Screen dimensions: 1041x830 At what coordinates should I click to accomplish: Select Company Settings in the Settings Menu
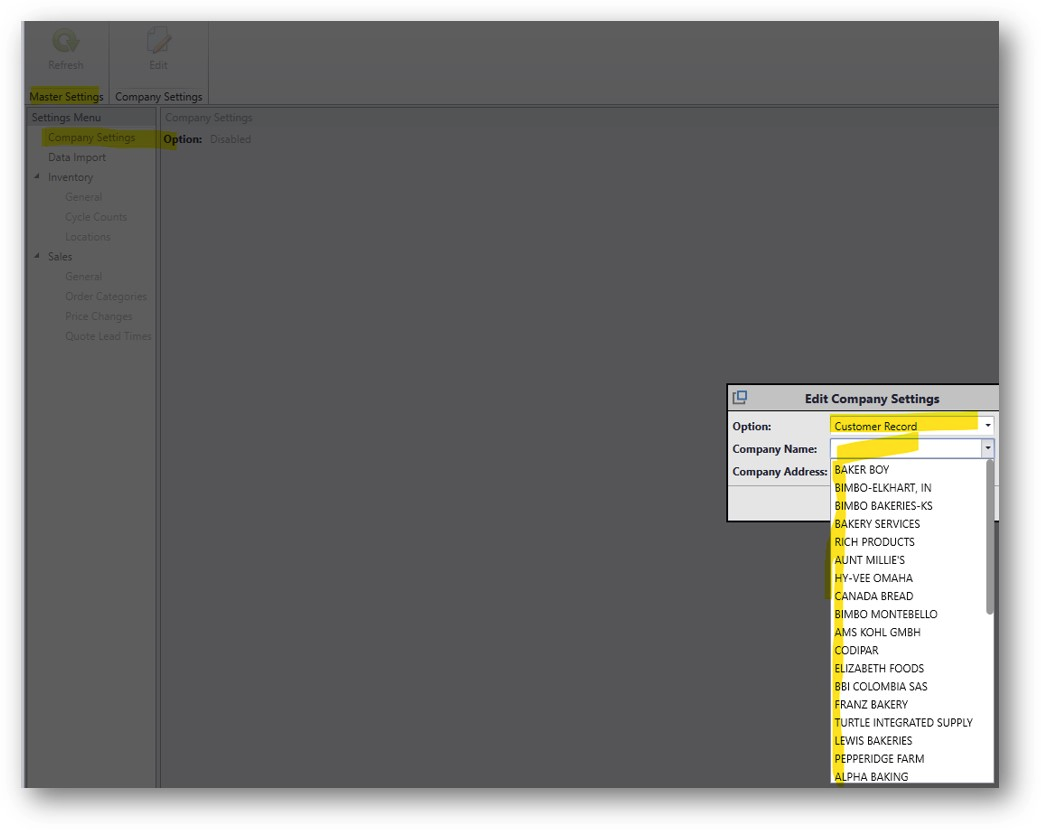click(91, 138)
